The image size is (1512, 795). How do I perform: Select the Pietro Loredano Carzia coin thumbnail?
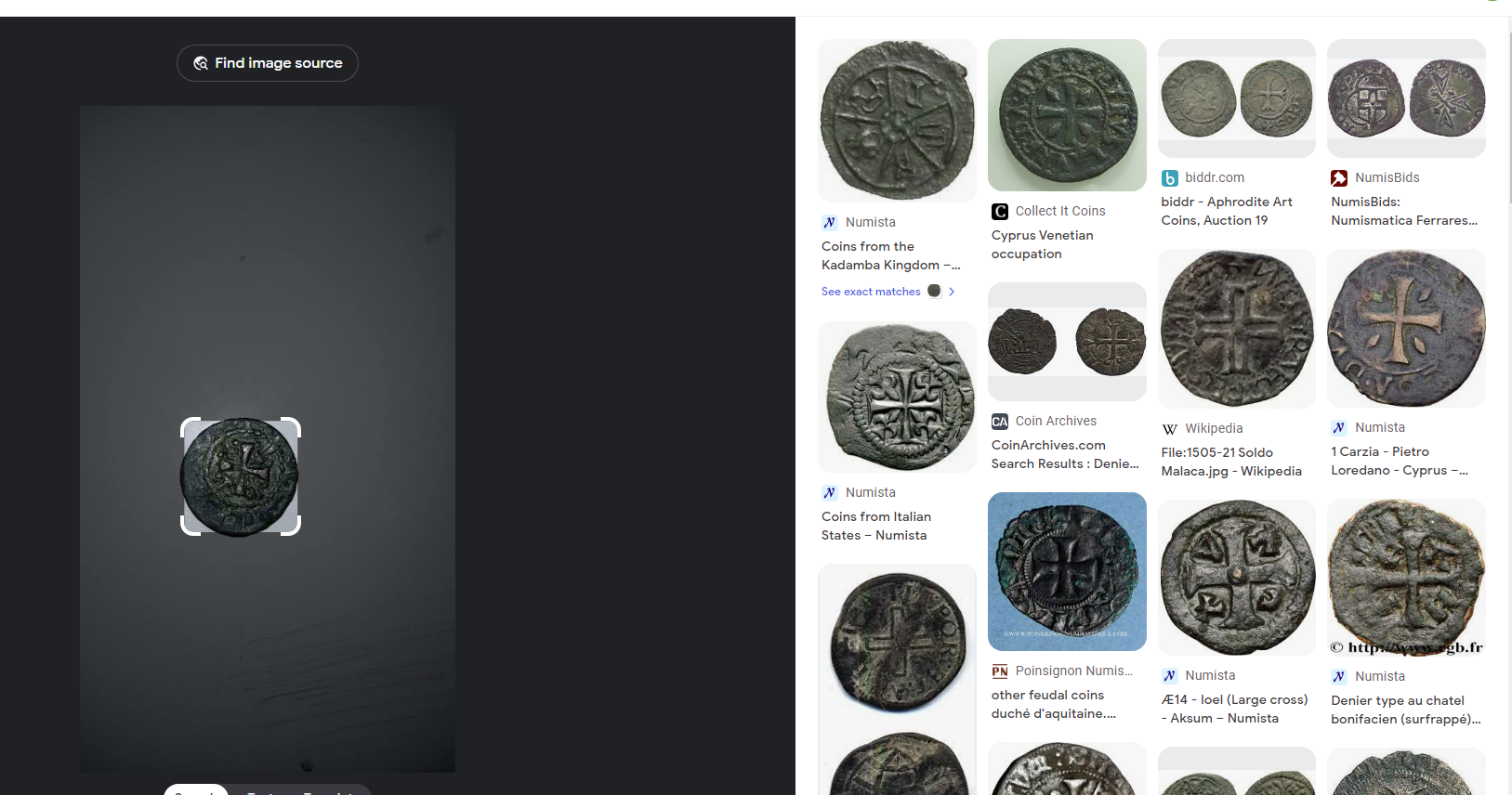[x=1406, y=329]
